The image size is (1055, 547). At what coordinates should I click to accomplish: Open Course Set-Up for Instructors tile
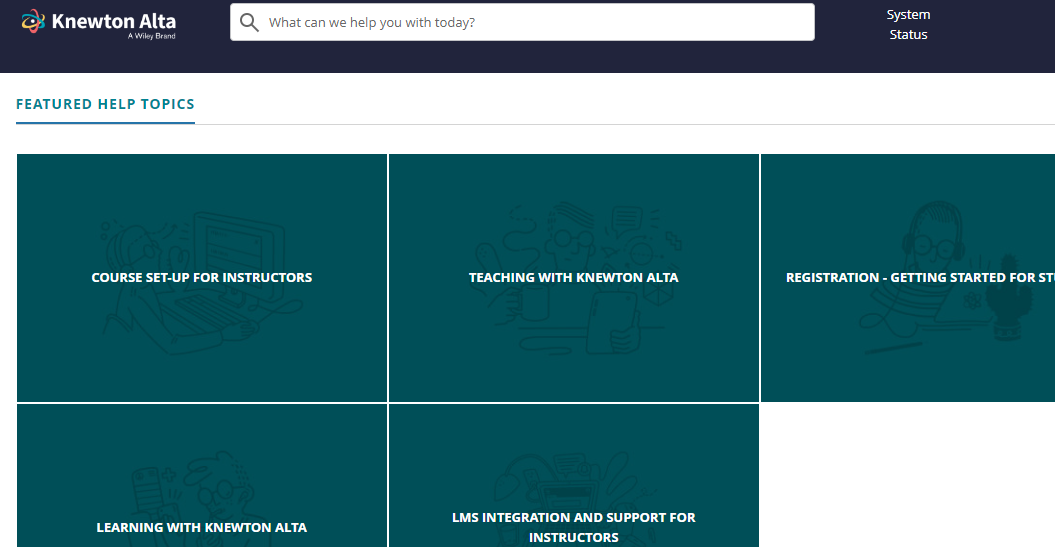pos(202,278)
